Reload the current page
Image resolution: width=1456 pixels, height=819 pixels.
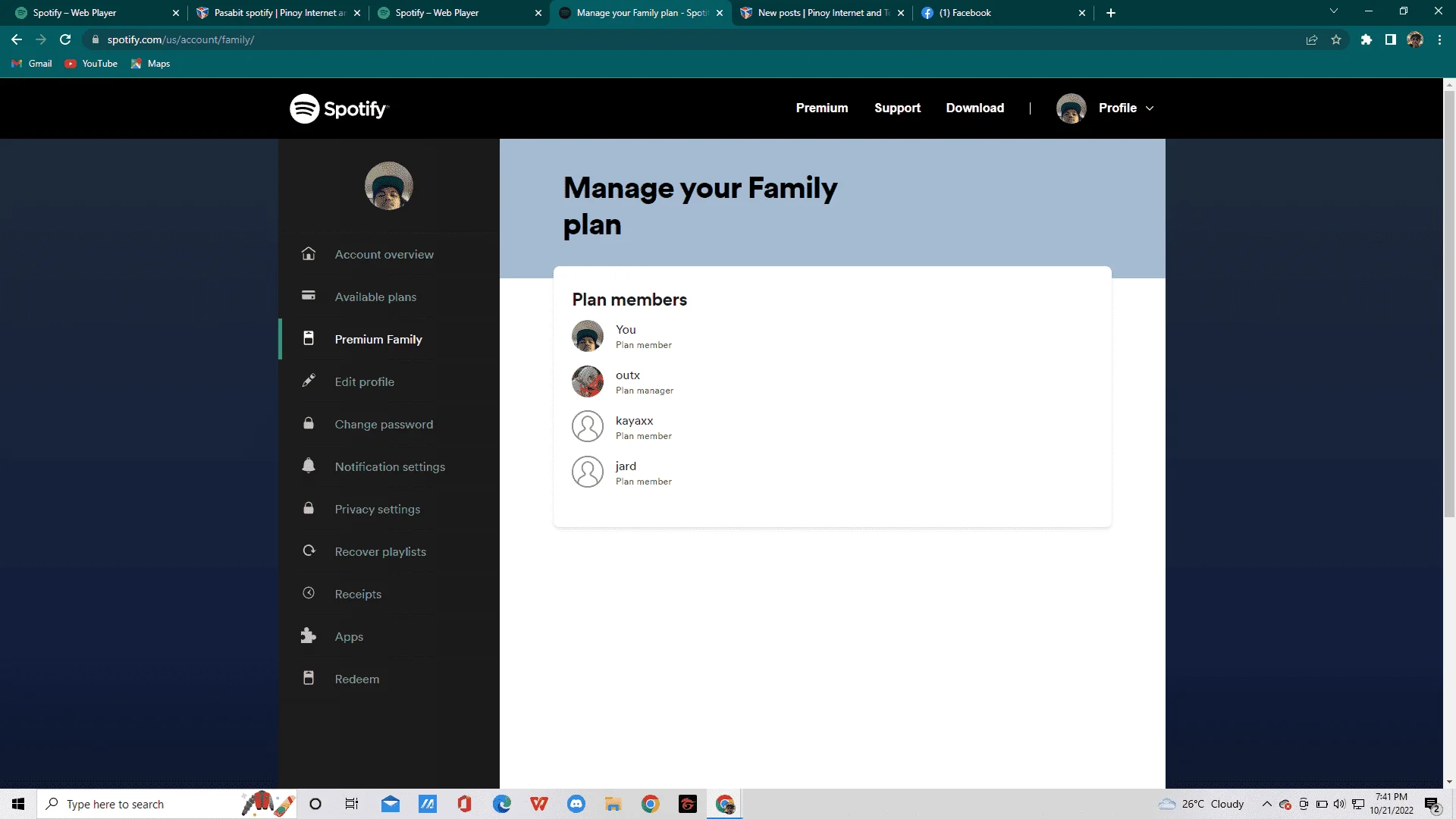click(x=65, y=39)
